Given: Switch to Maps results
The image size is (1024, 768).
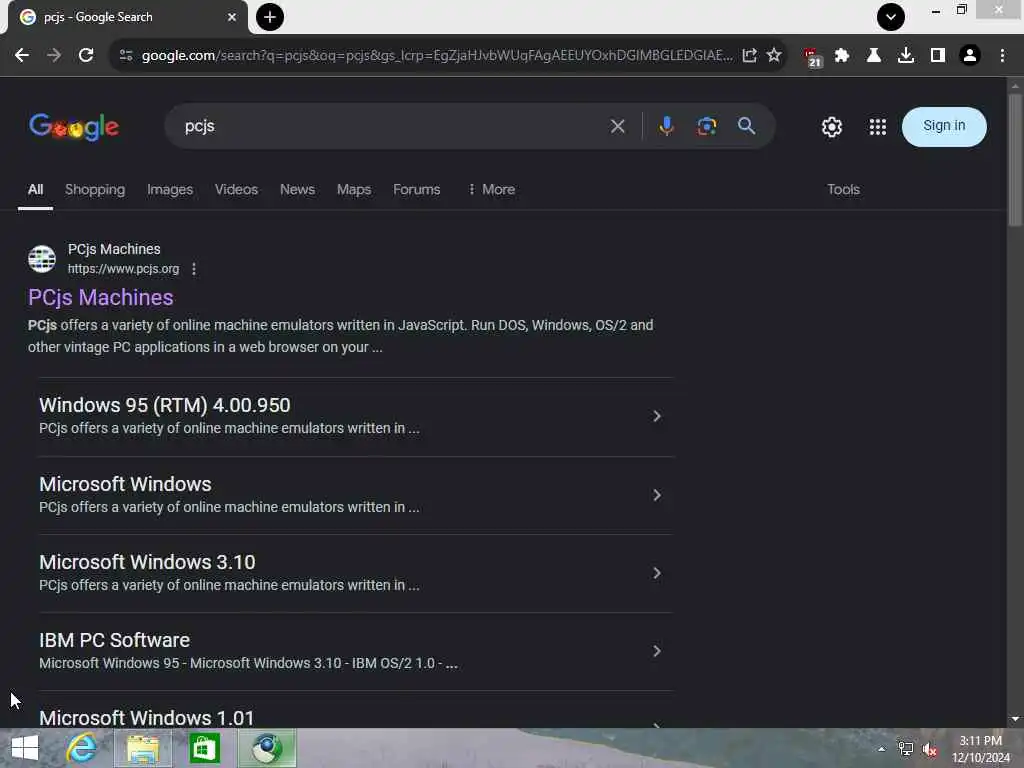Looking at the screenshot, I should (x=354, y=189).
